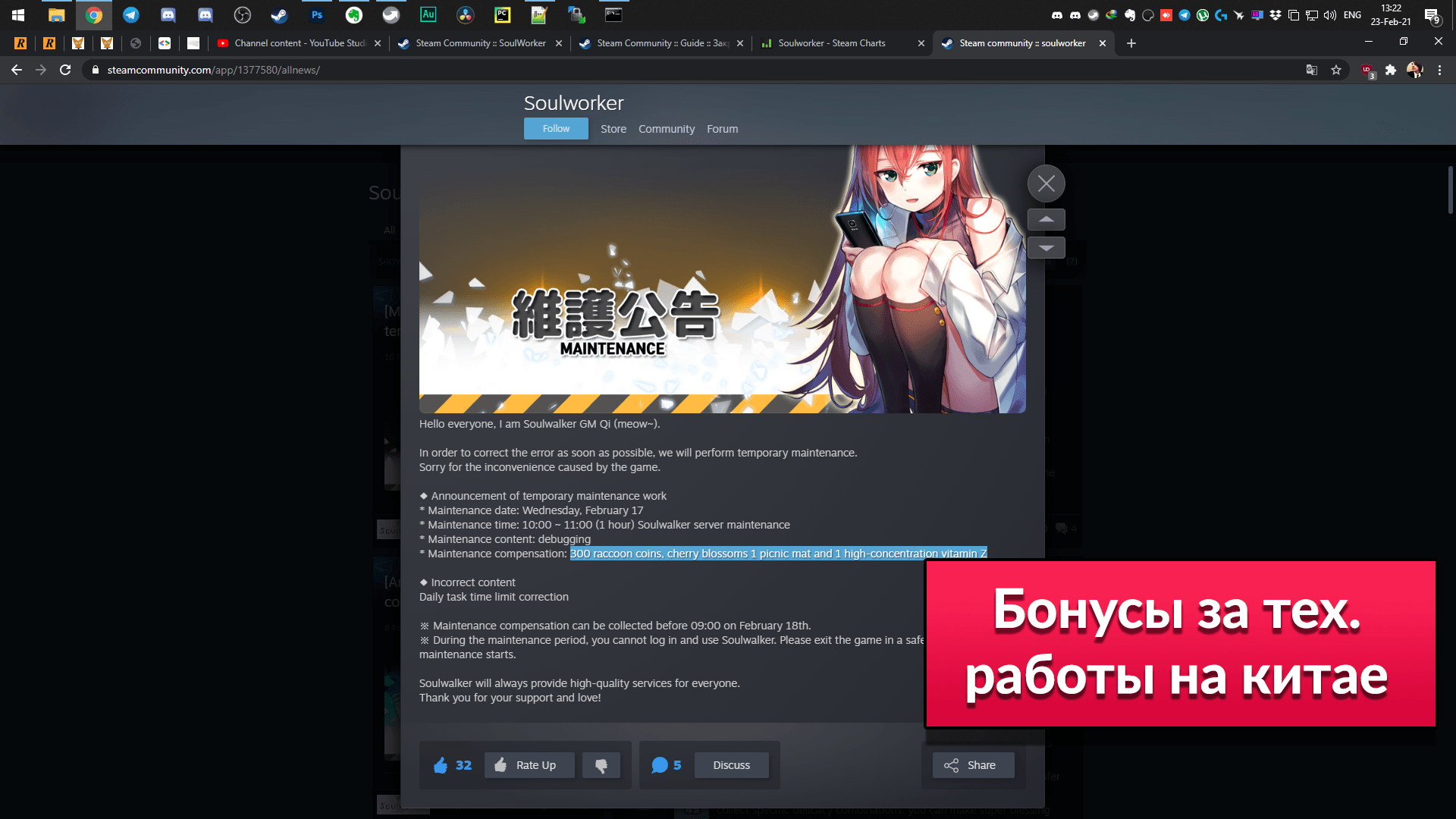Go to the previous news item arrow
Screen dimensions: 1456x819
1046,219
